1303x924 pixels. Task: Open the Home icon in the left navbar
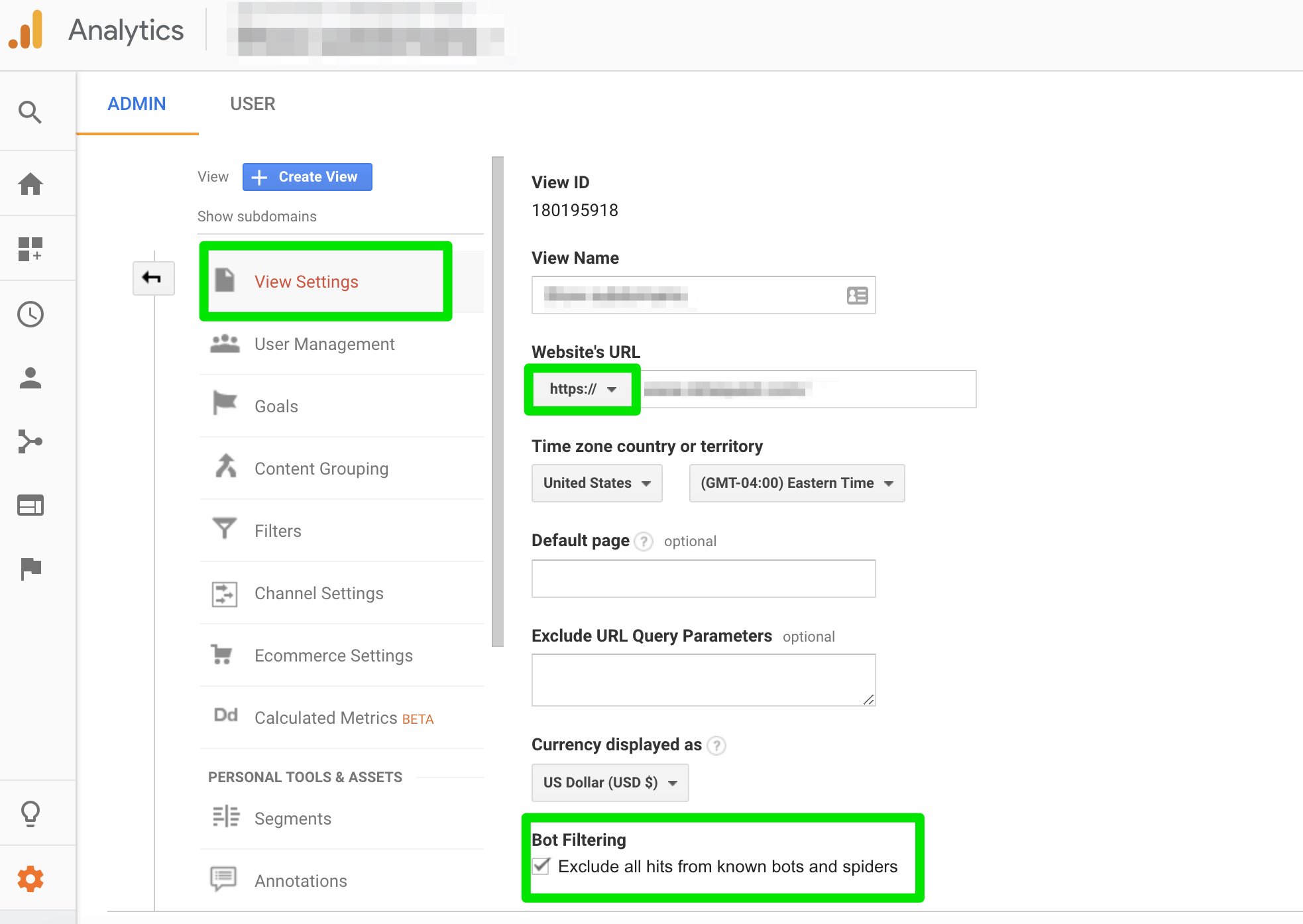coord(30,184)
